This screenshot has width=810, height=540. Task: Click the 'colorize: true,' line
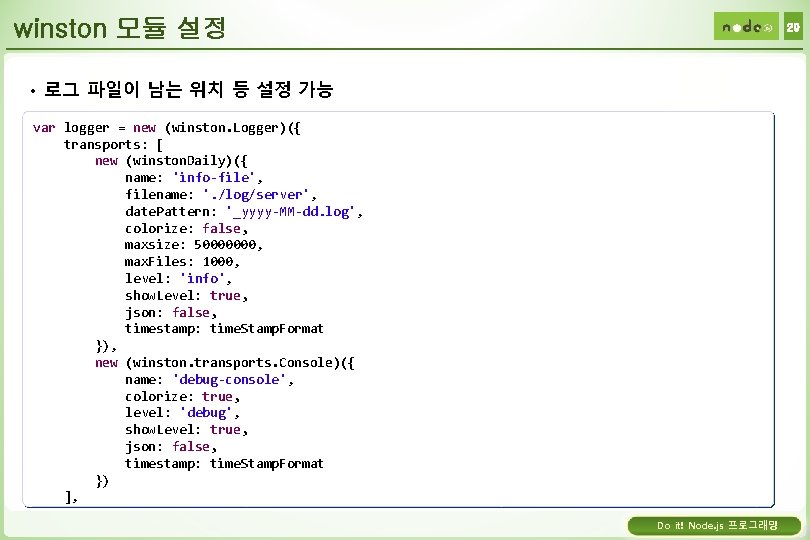182,396
